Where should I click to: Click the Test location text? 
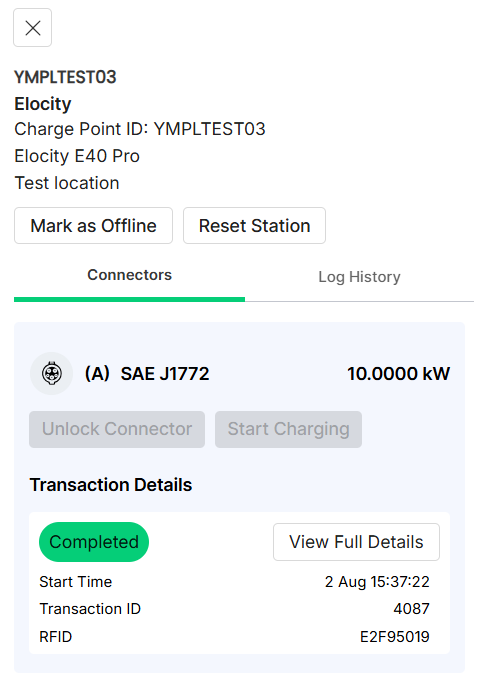point(67,183)
